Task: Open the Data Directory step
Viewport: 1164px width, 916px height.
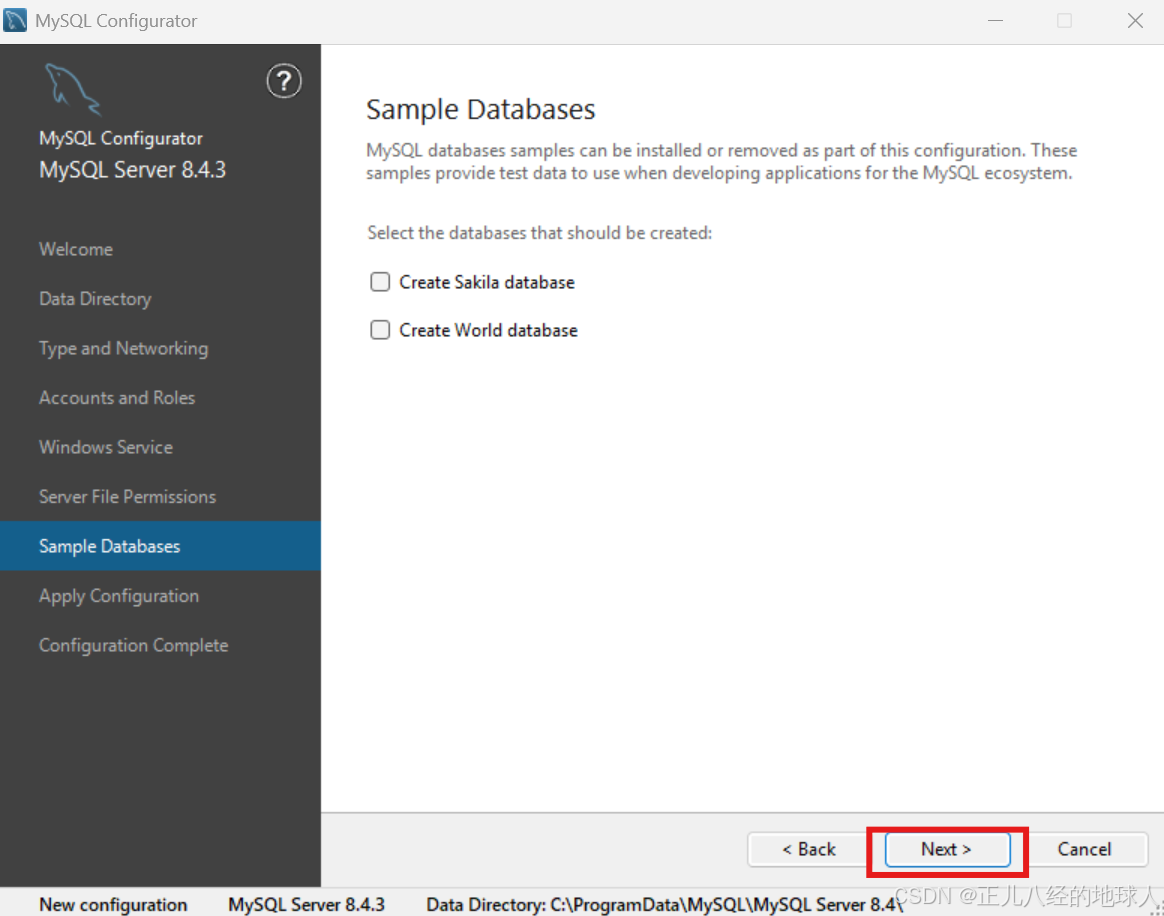Action: point(95,299)
